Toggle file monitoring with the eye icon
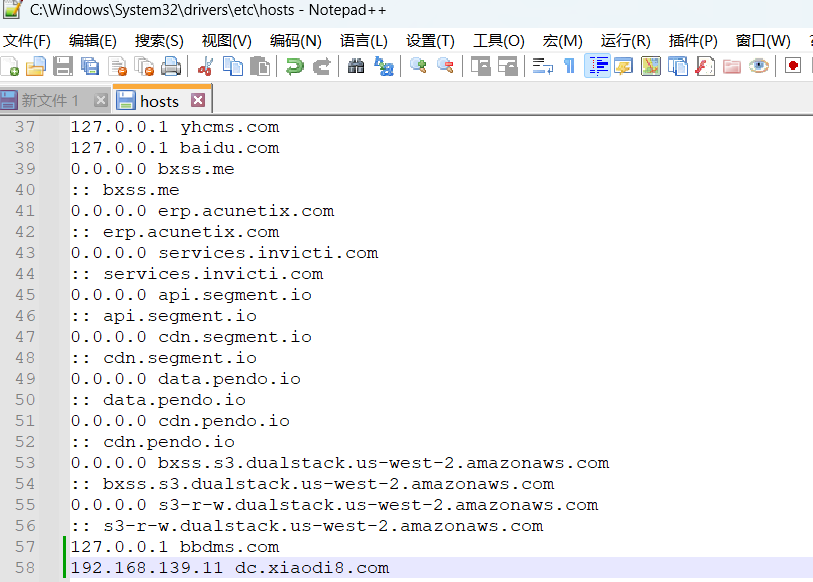This screenshot has width=813, height=582. point(759,66)
